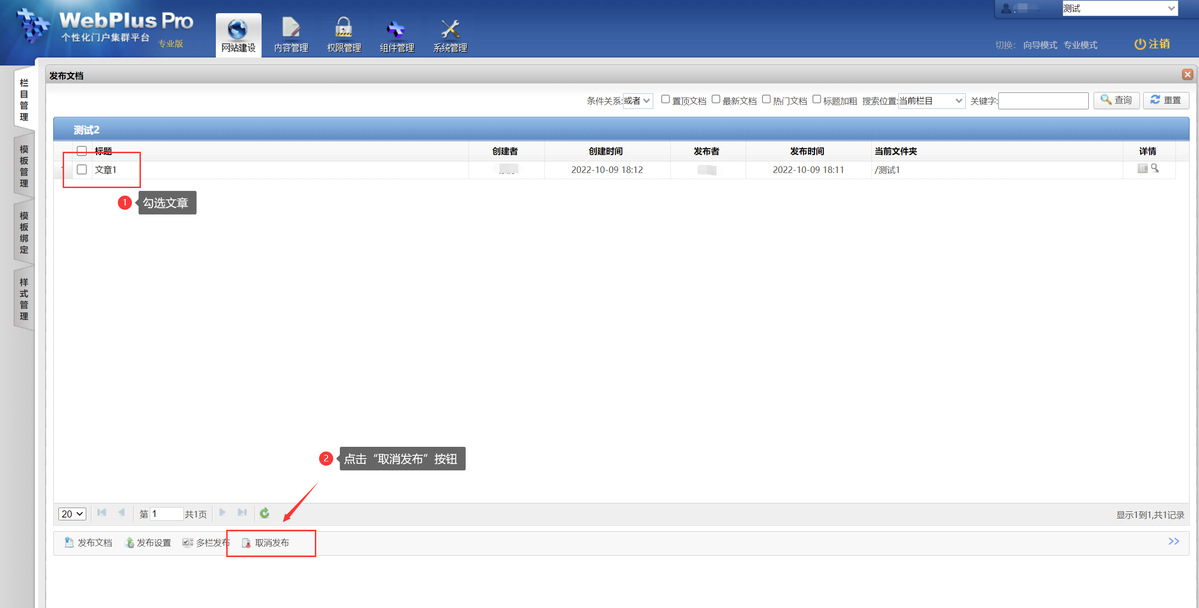Viewport: 1199px width, 608px height.
Task: Select the 样式管理 side tab
Action: [24, 299]
